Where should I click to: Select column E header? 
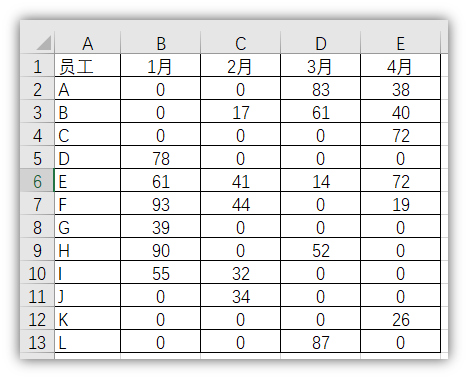click(401, 43)
